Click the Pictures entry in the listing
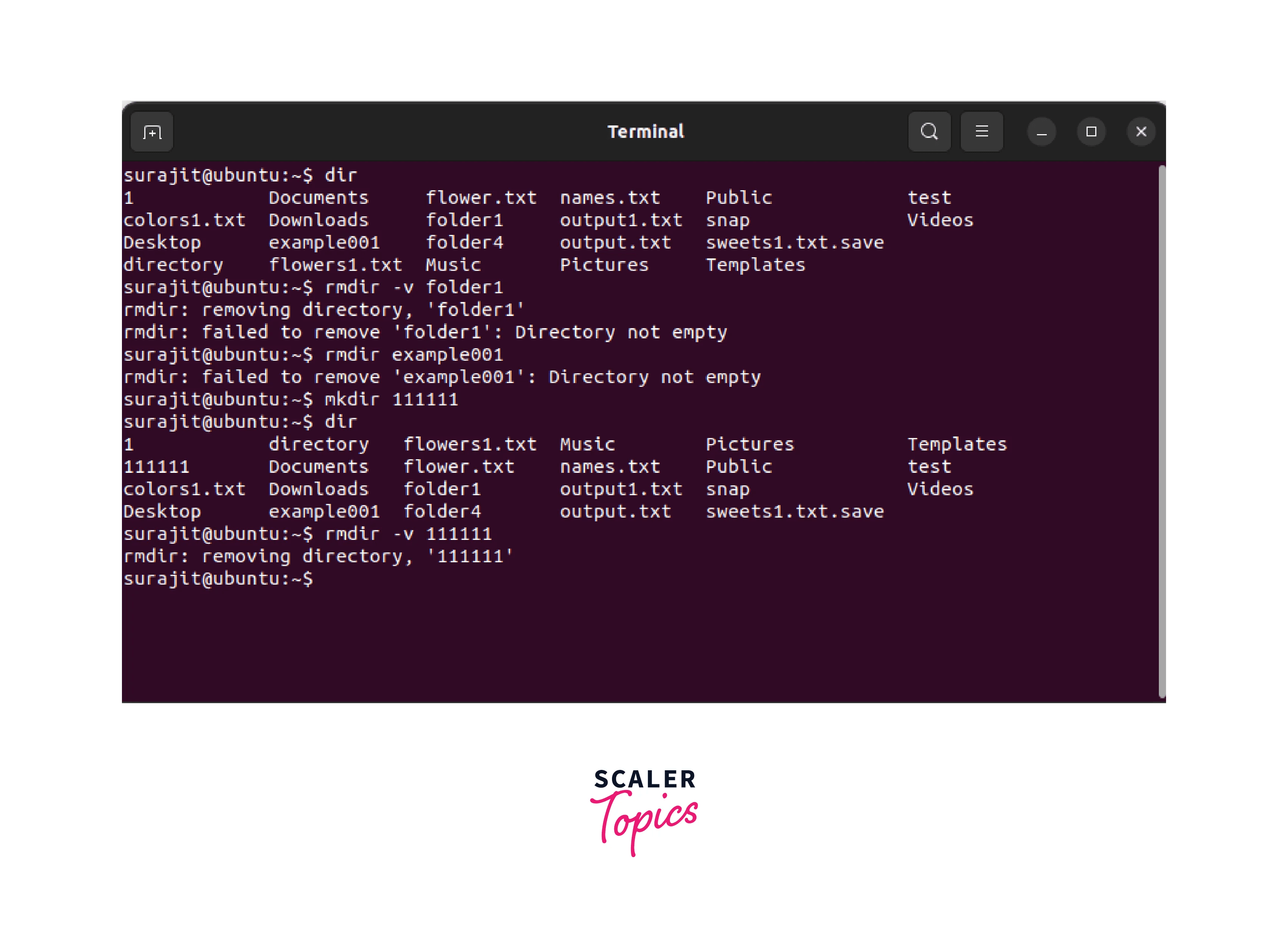This screenshot has width=1288, height=926. tap(604, 265)
